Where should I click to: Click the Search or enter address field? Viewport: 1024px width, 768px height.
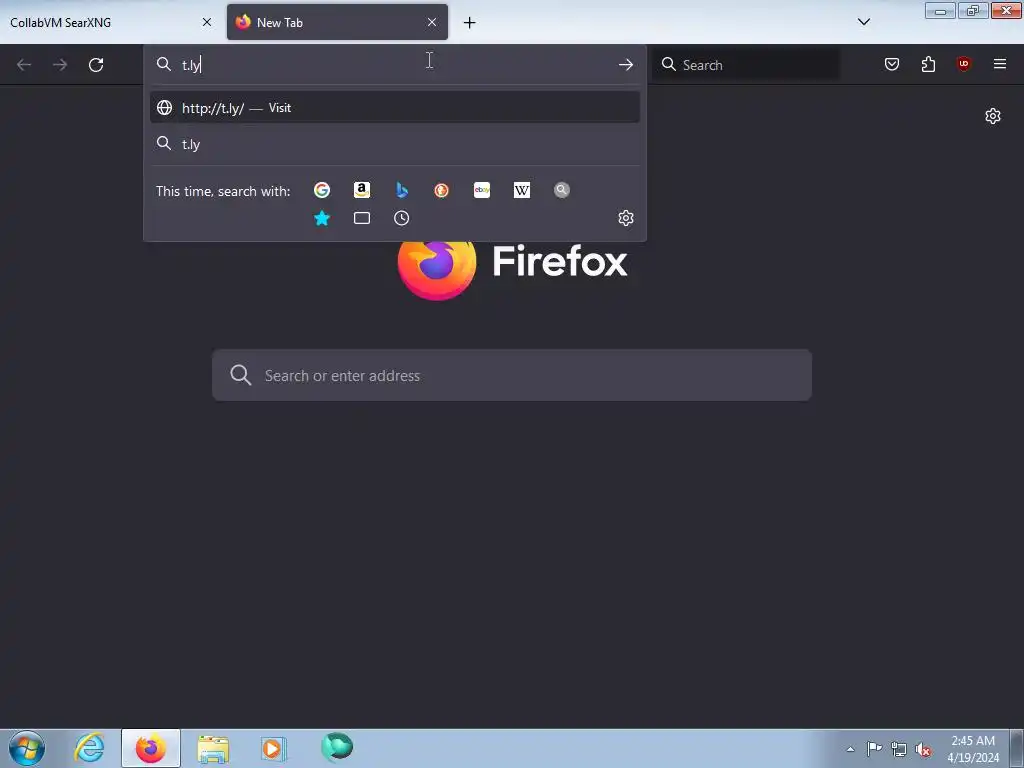[512, 376]
